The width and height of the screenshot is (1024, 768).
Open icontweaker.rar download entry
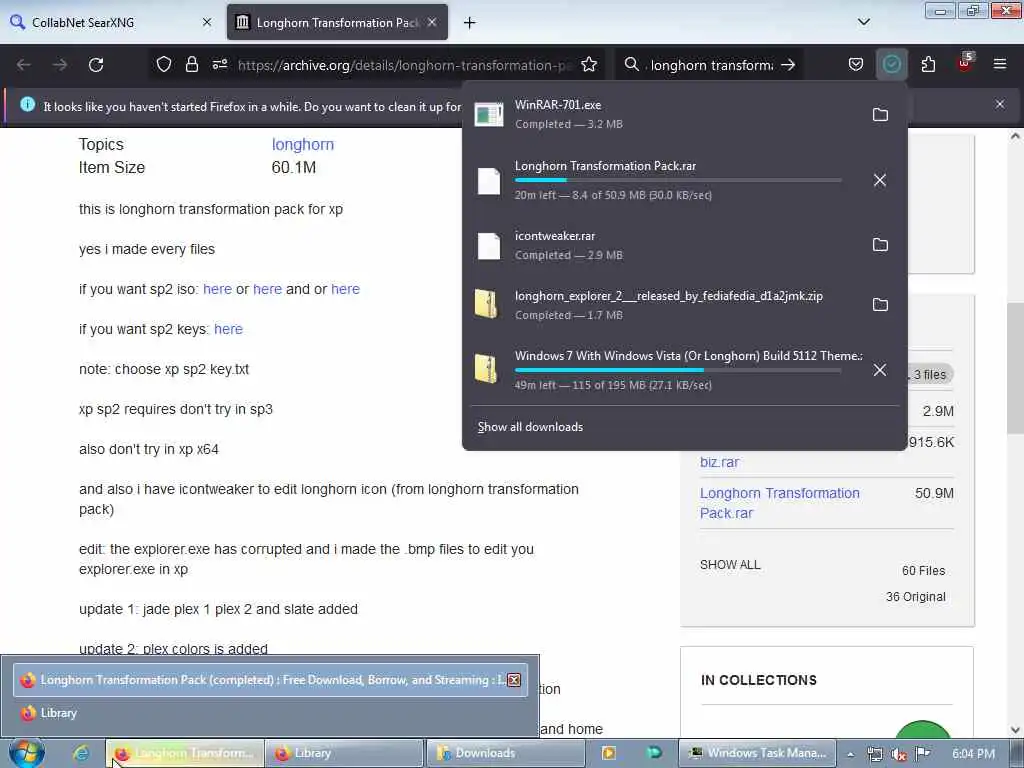click(x=666, y=245)
